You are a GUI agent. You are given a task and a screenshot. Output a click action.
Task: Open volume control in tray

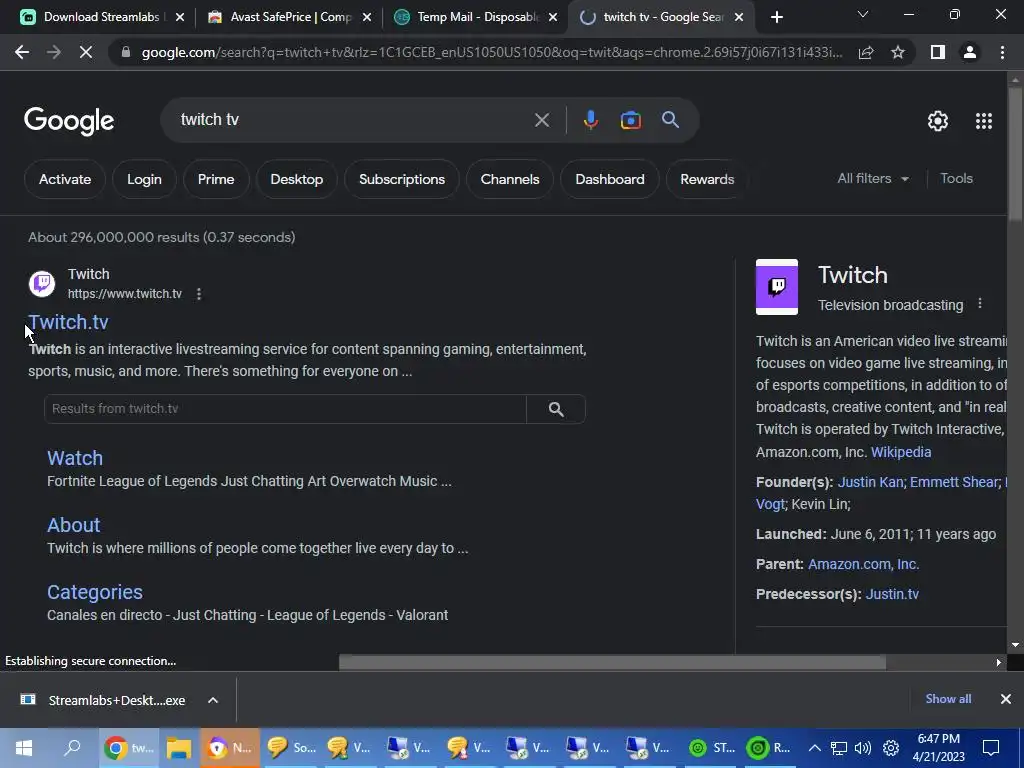pos(863,748)
